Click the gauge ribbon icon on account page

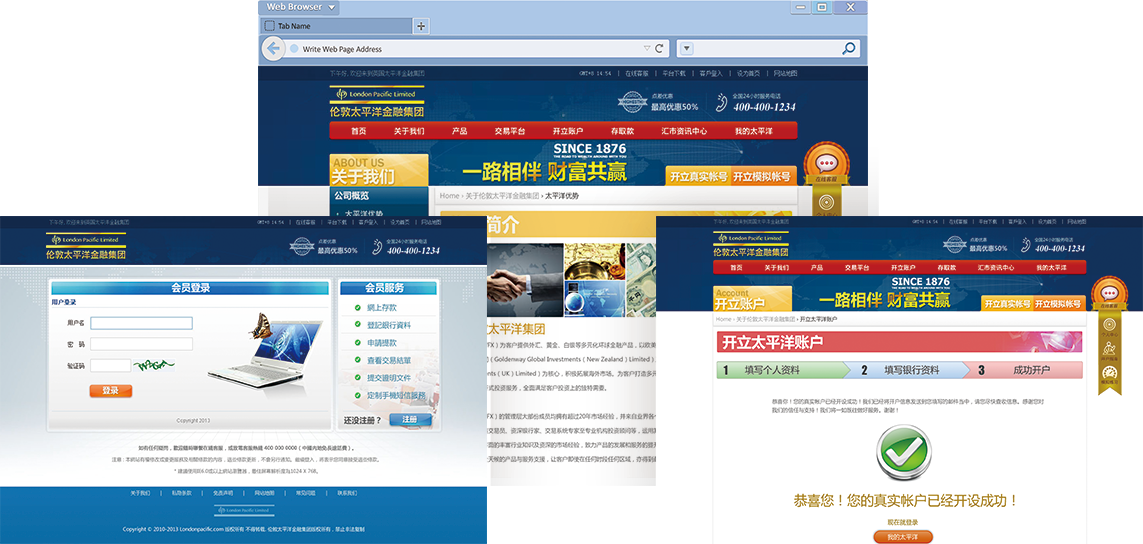click(1110, 373)
